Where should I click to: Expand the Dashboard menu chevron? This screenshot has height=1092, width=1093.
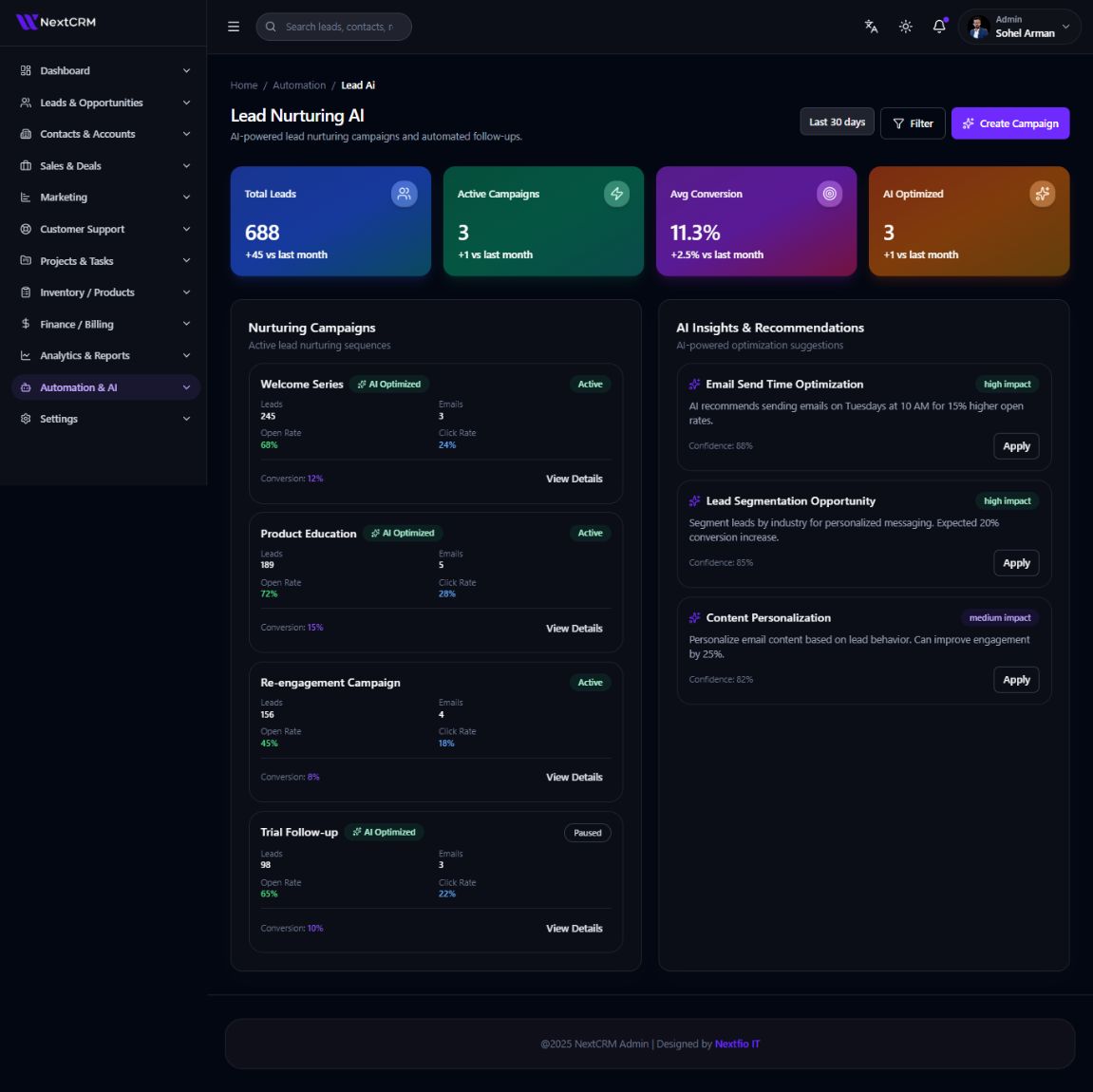(186, 70)
